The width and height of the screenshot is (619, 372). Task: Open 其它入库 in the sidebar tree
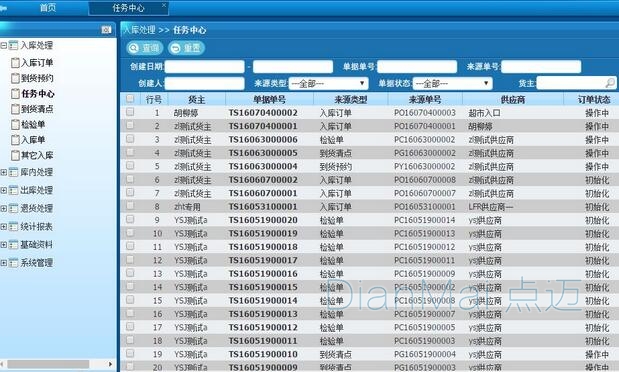coord(37,155)
